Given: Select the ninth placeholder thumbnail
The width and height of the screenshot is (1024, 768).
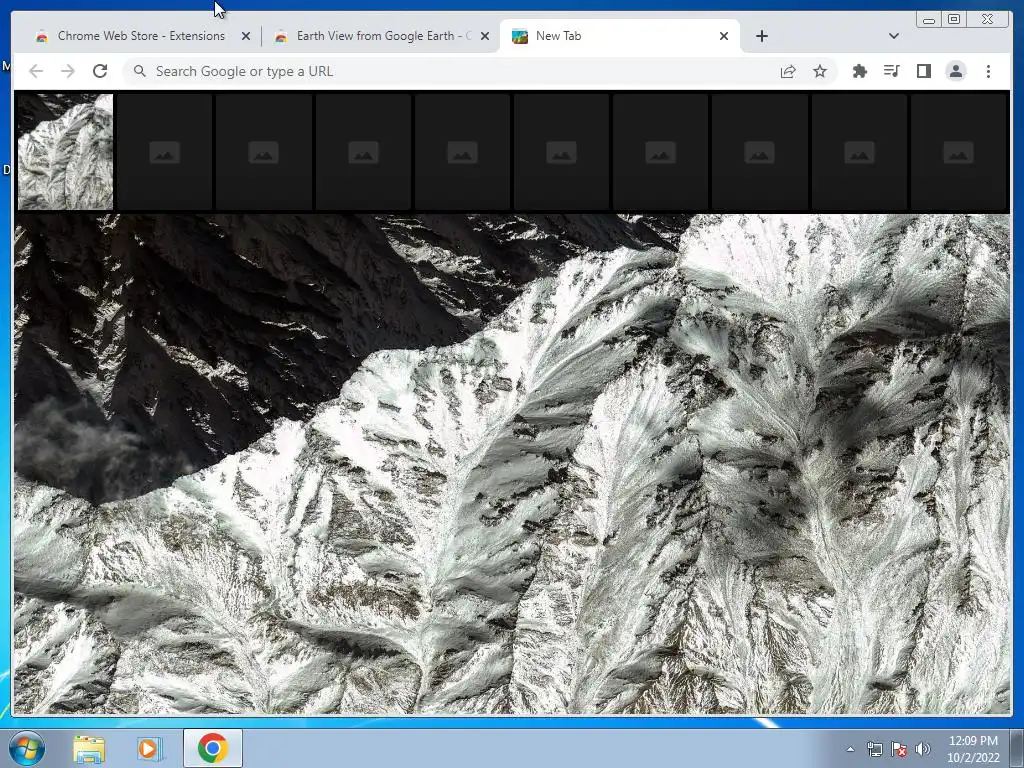Looking at the screenshot, I should pos(859,152).
